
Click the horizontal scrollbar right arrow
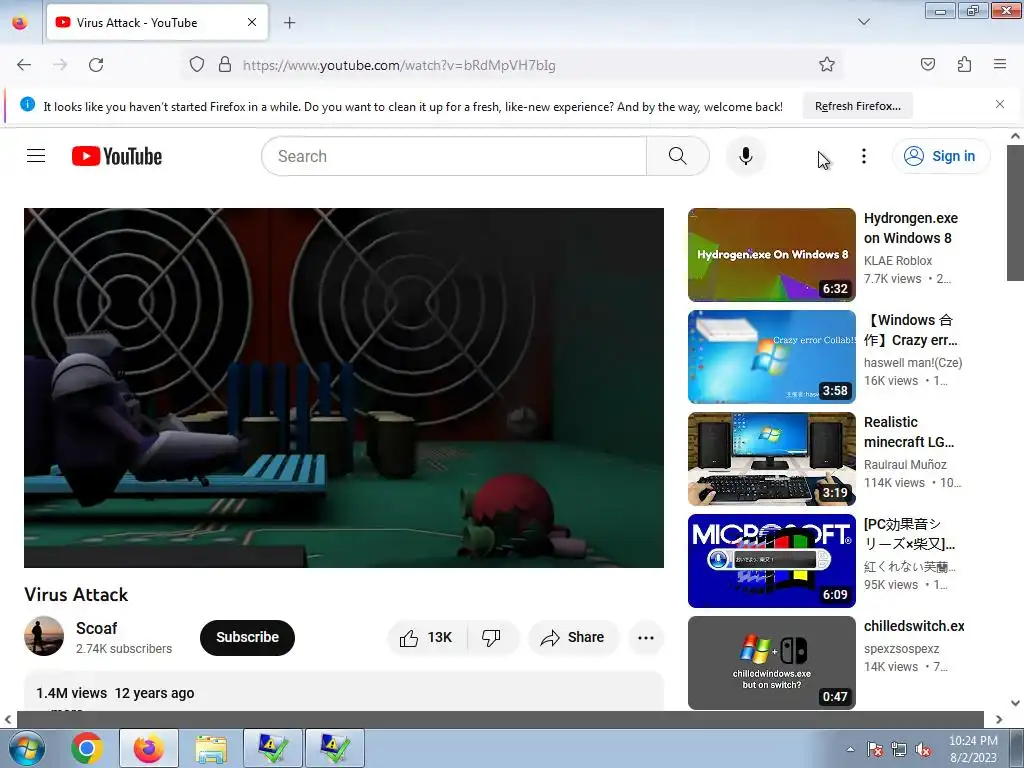point(999,719)
